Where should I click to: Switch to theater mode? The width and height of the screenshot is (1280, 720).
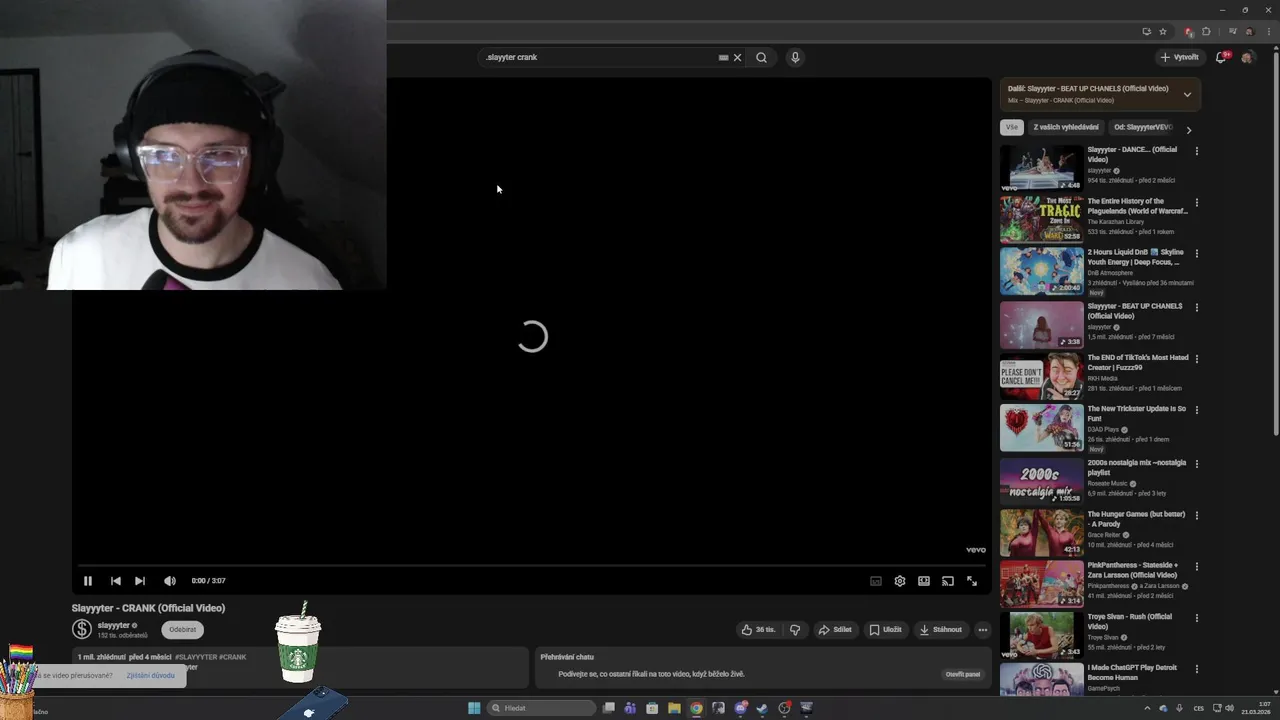pyautogui.click(x=924, y=581)
